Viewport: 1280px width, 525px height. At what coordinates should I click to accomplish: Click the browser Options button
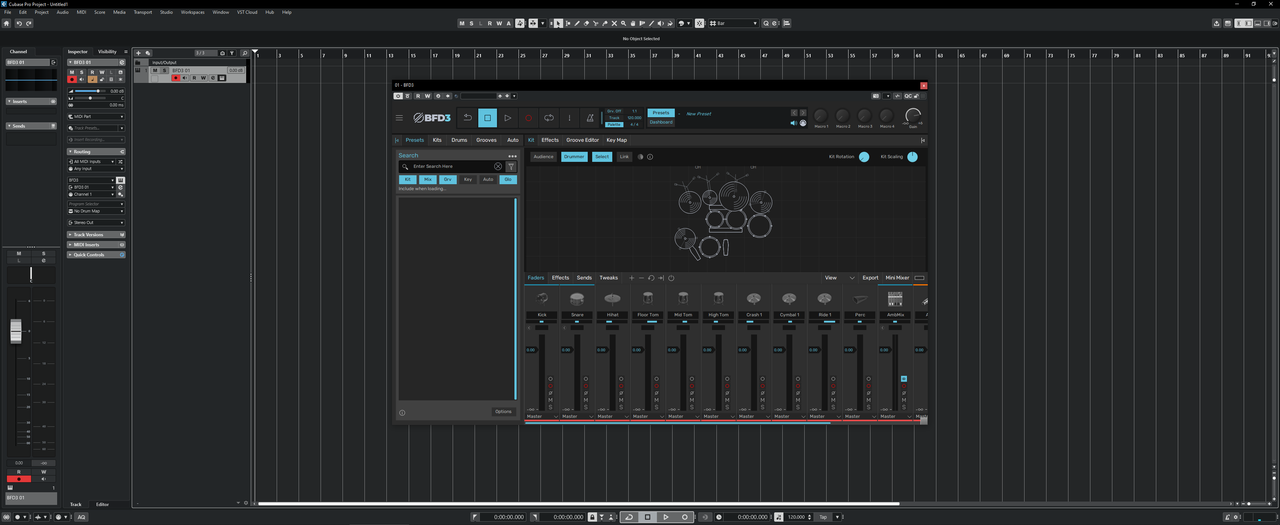click(503, 412)
